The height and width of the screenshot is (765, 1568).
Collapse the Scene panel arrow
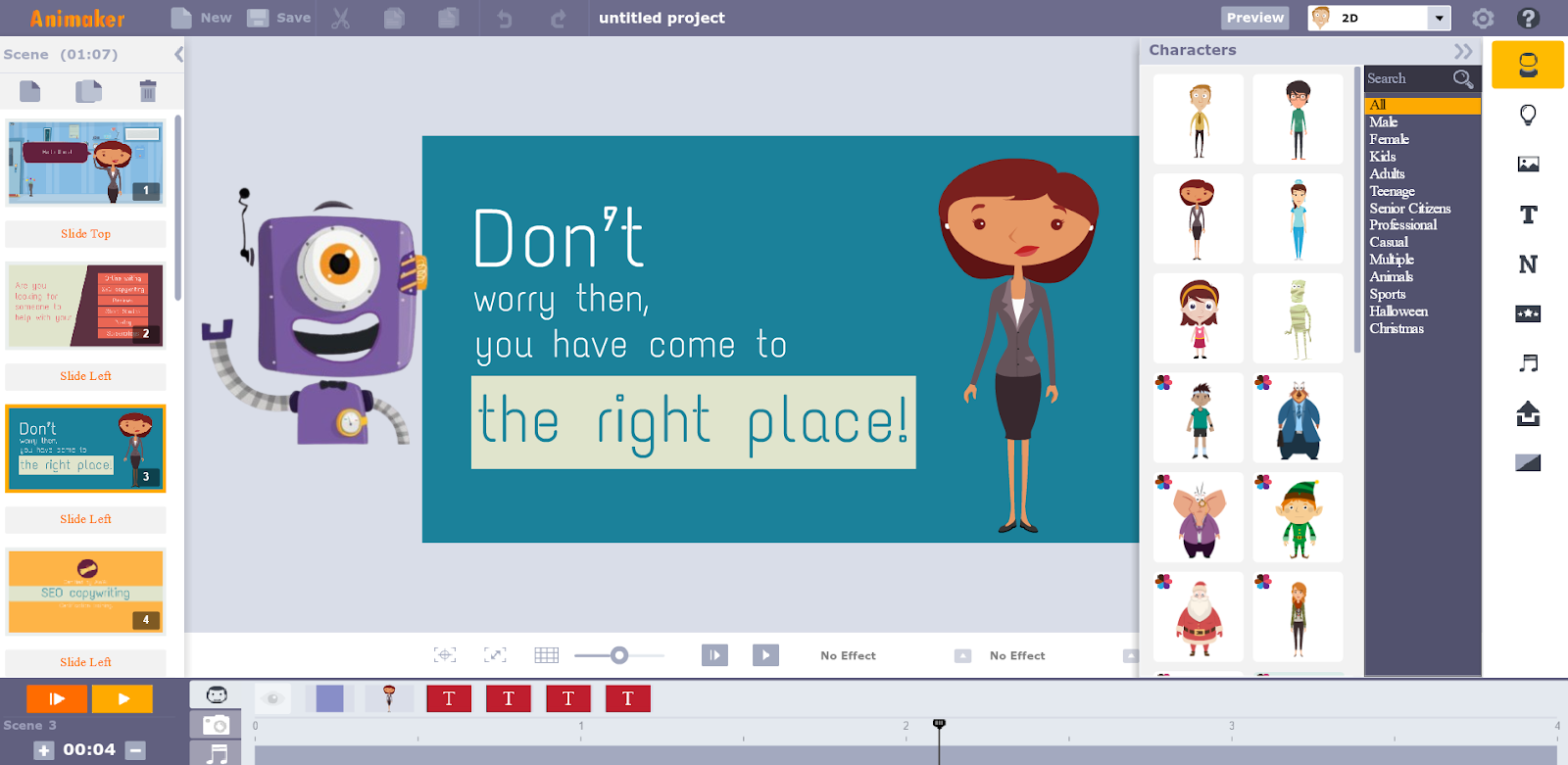[x=178, y=55]
